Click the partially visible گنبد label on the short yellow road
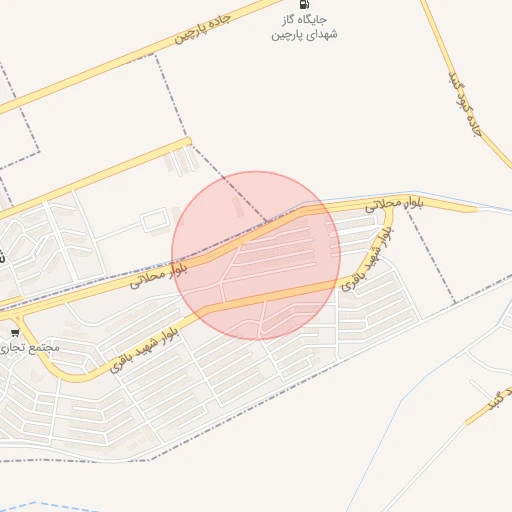This screenshot has height=512, width=512. (499, 399)
